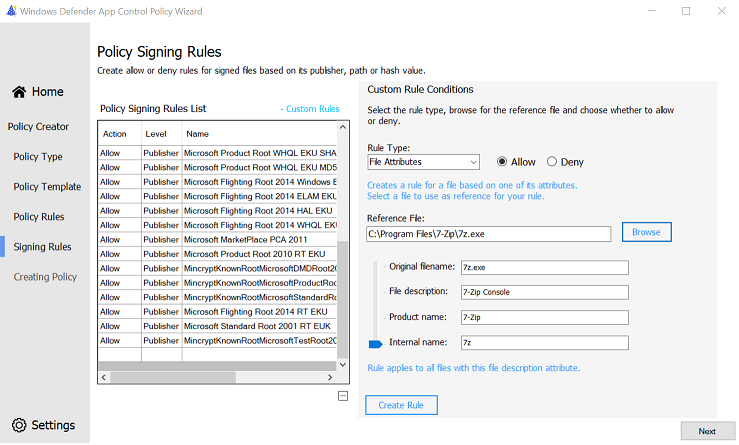Click the list's scroll down arrow
Image resolution: width=739 pixels, height=445 pixels.
click(343, 367)
